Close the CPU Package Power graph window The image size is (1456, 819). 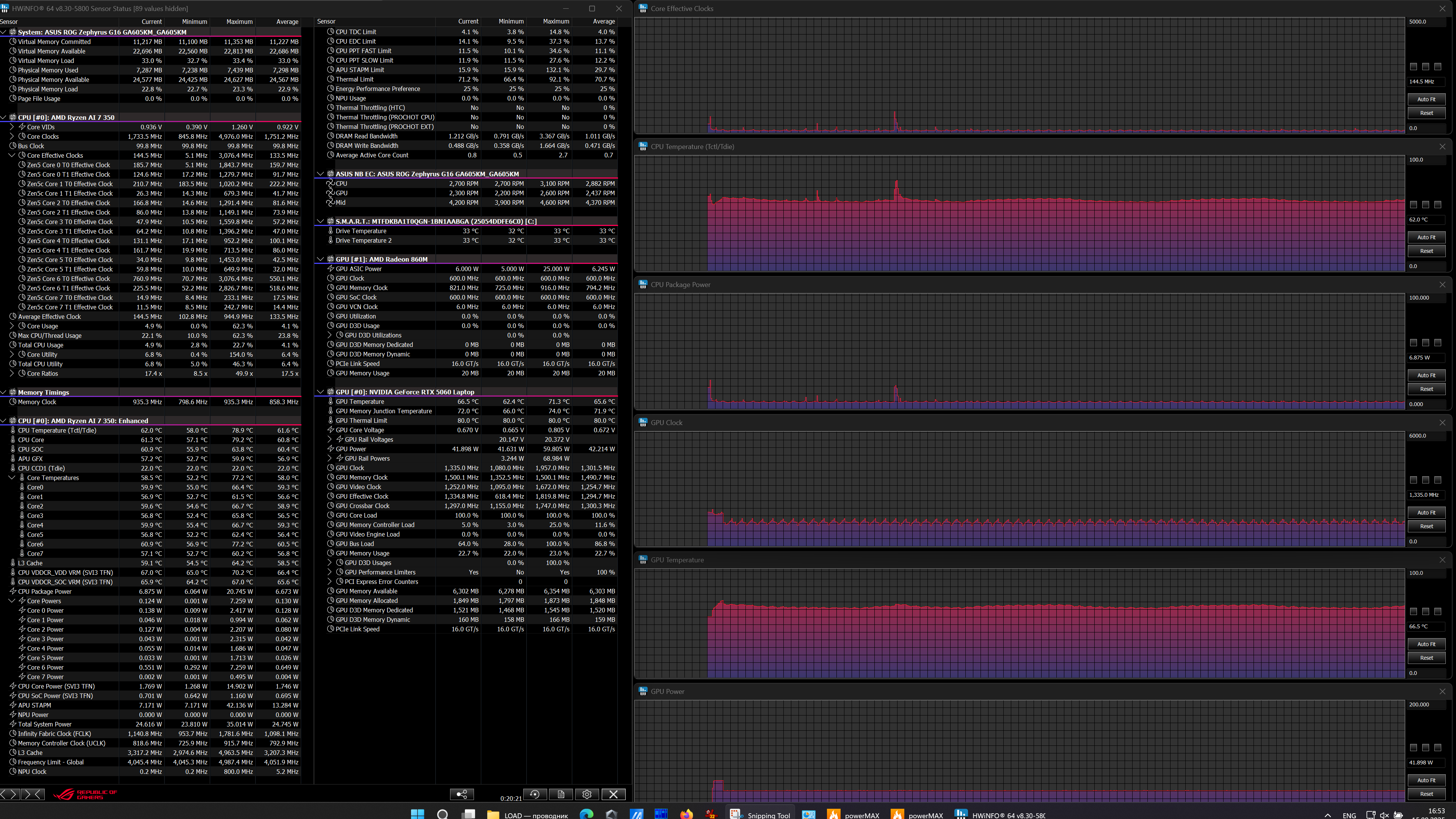tap(1442, 284)
